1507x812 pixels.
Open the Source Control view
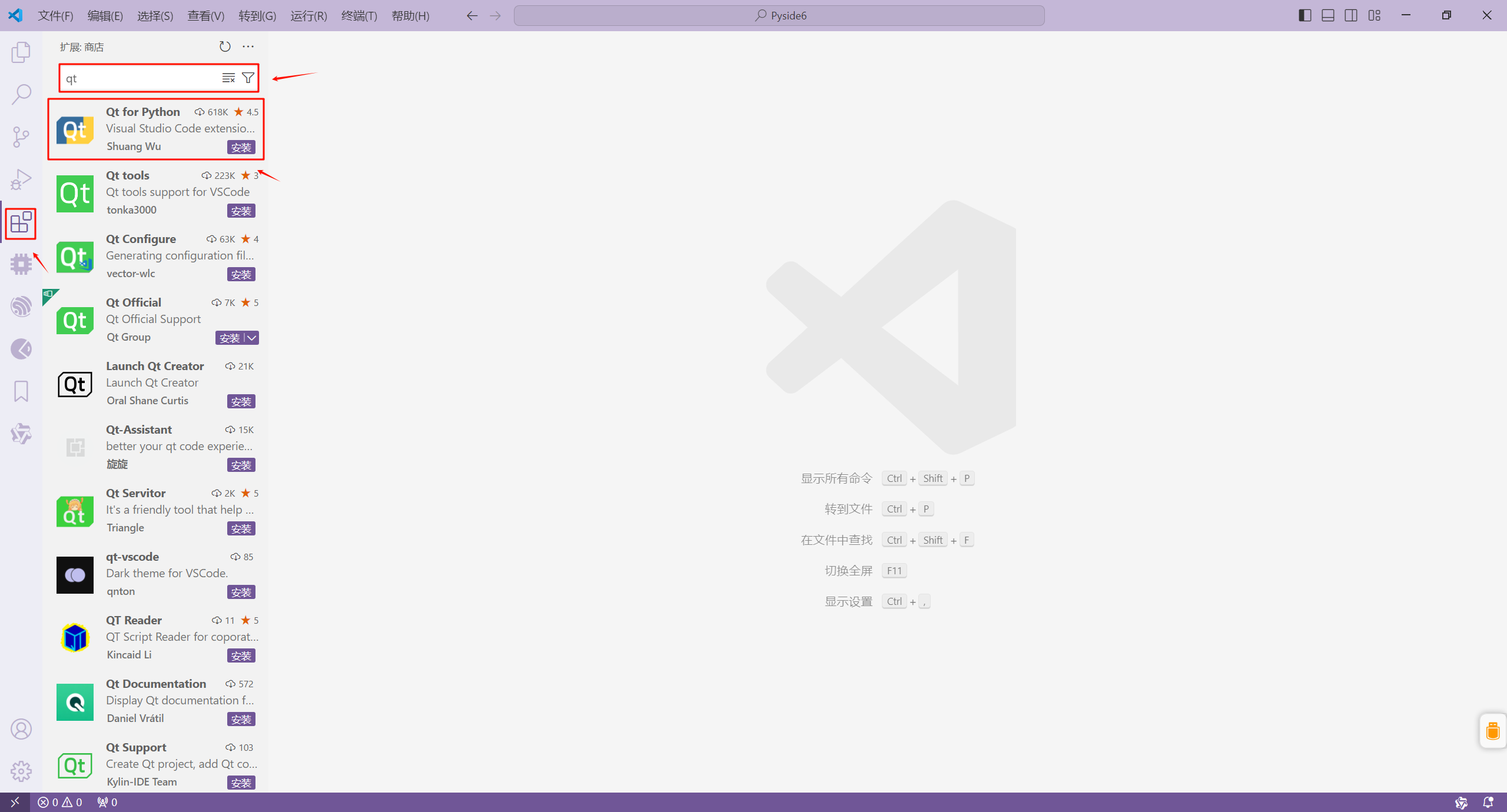click(21, 137)
